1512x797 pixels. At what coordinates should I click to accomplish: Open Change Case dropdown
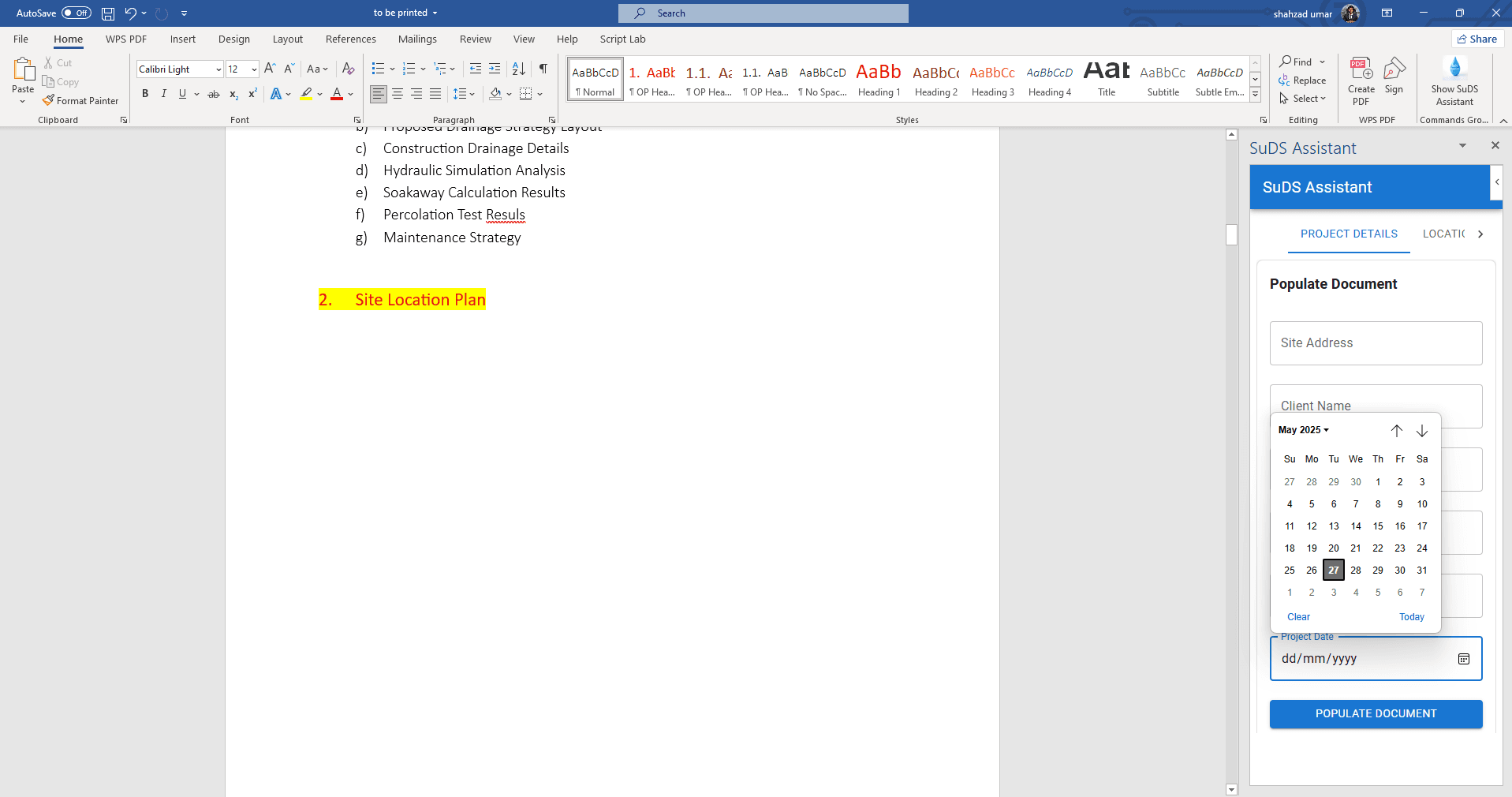tap(317, 69)
